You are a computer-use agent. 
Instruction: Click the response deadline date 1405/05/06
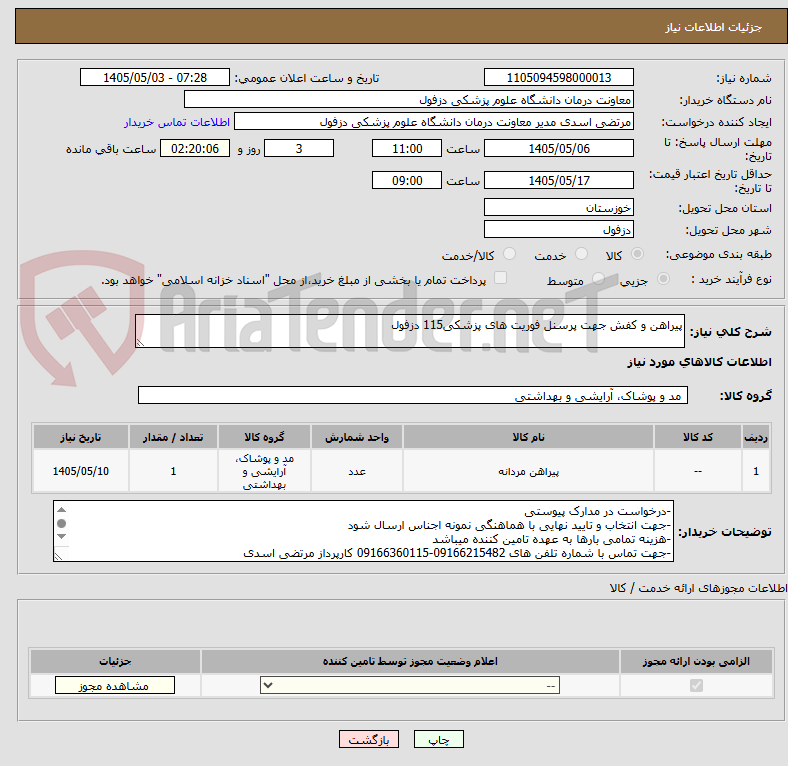[558, 148]
